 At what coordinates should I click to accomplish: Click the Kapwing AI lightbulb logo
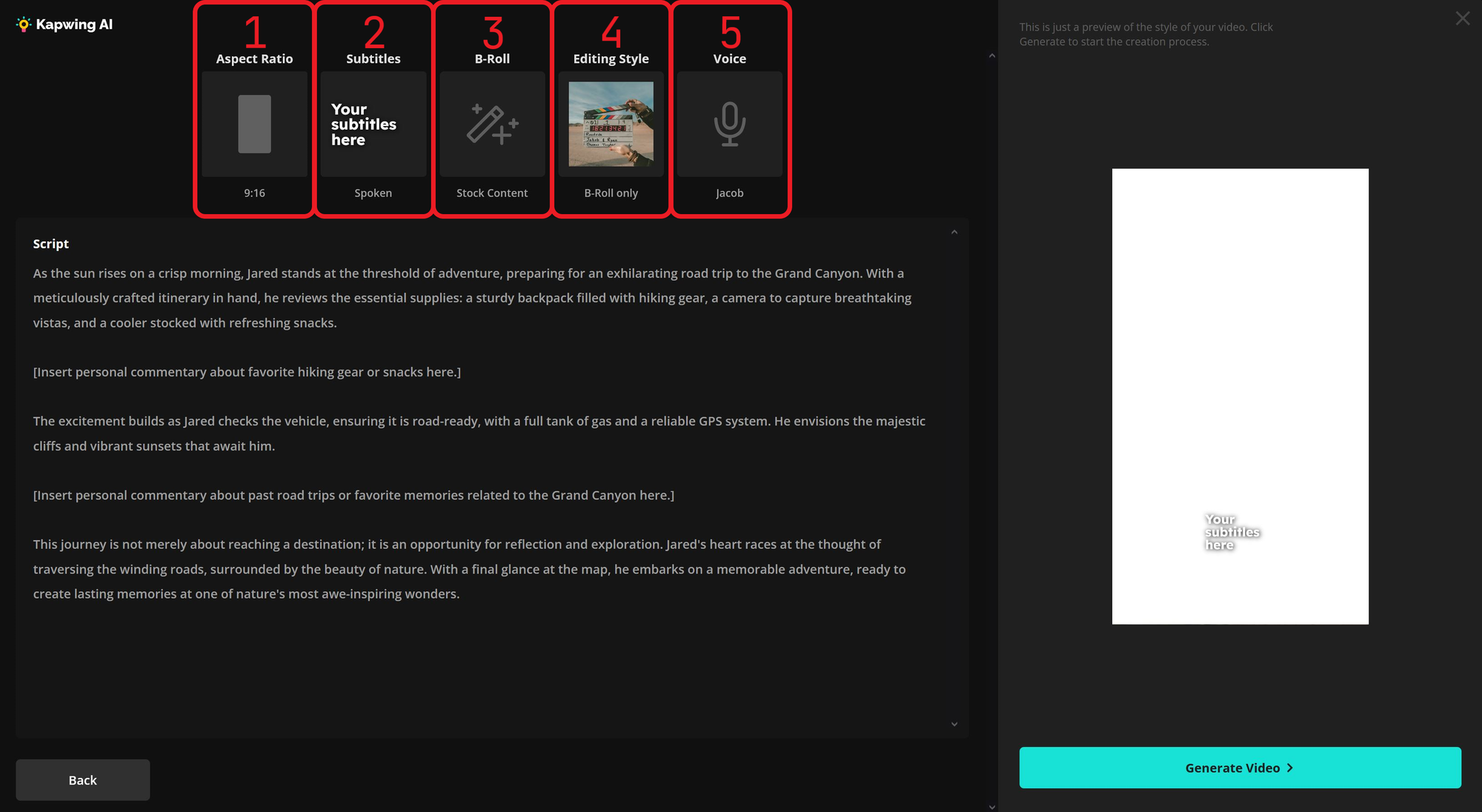(x=24, y=24)
